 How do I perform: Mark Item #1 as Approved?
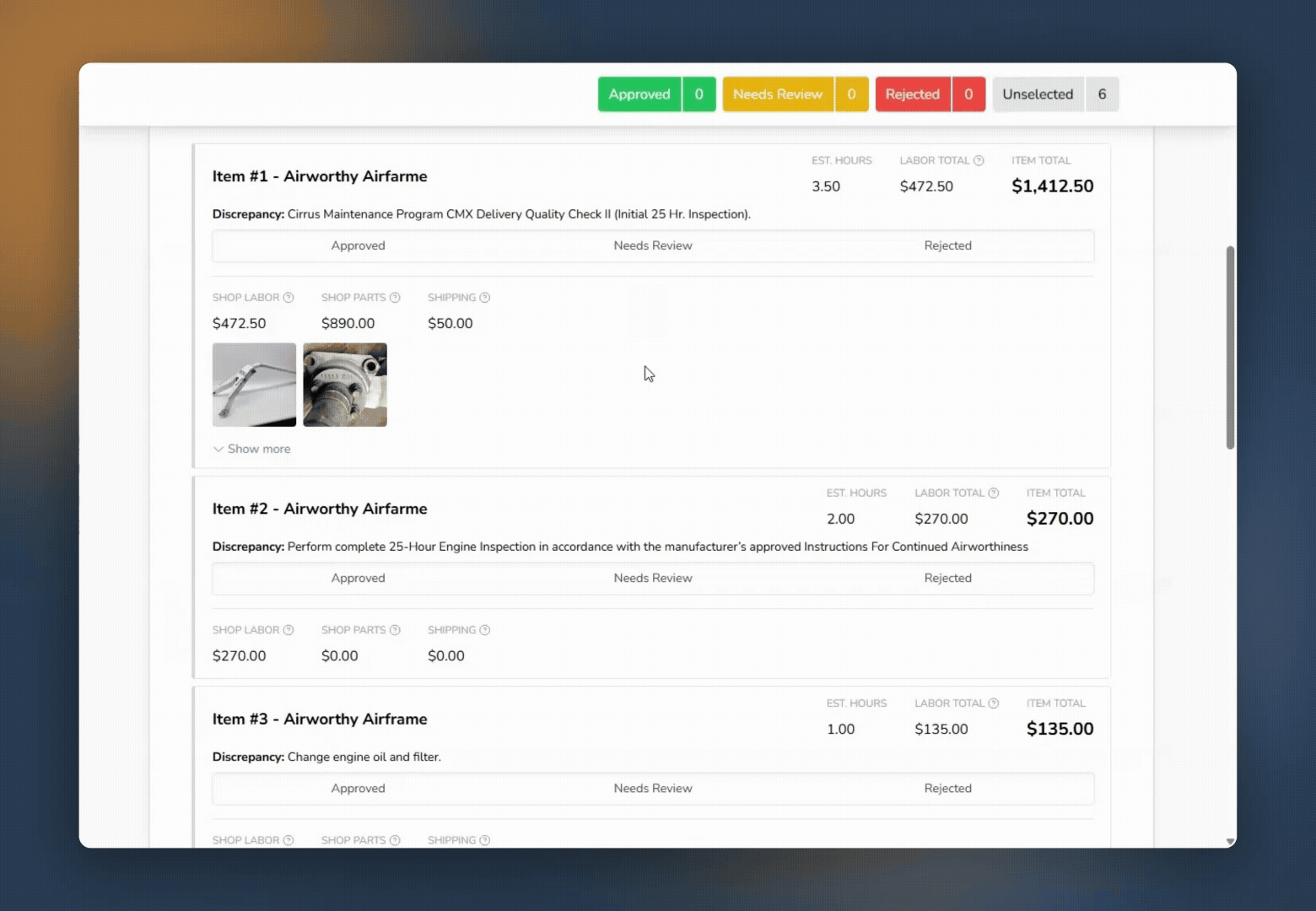point(358,246)
